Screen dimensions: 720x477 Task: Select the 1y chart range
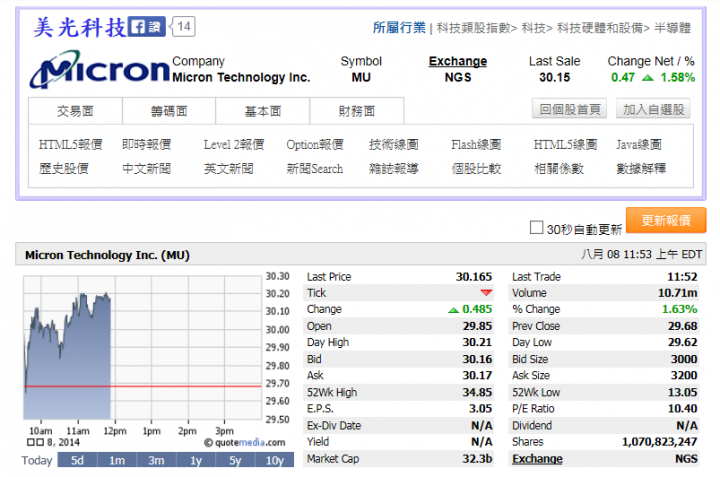[196, 460]
